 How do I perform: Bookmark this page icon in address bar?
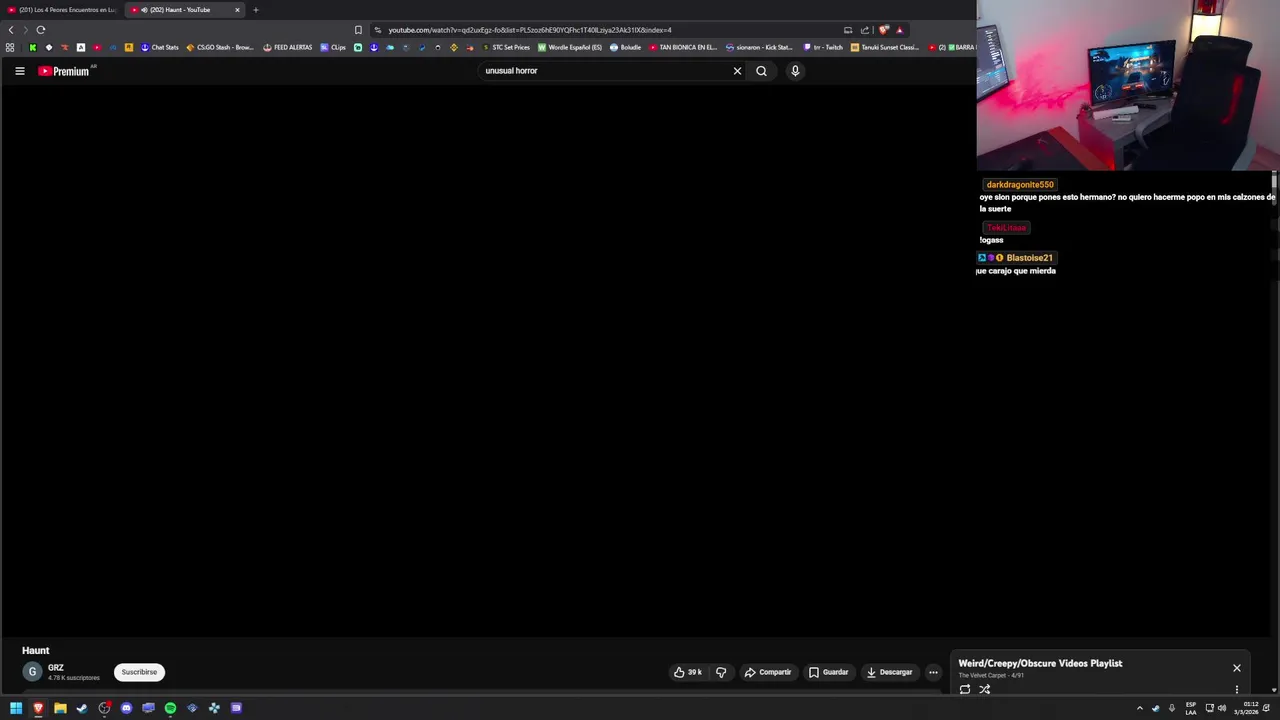(358, 30)
